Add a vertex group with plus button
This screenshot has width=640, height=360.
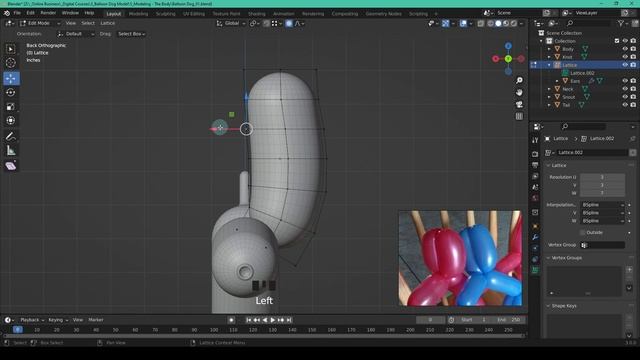629,270
